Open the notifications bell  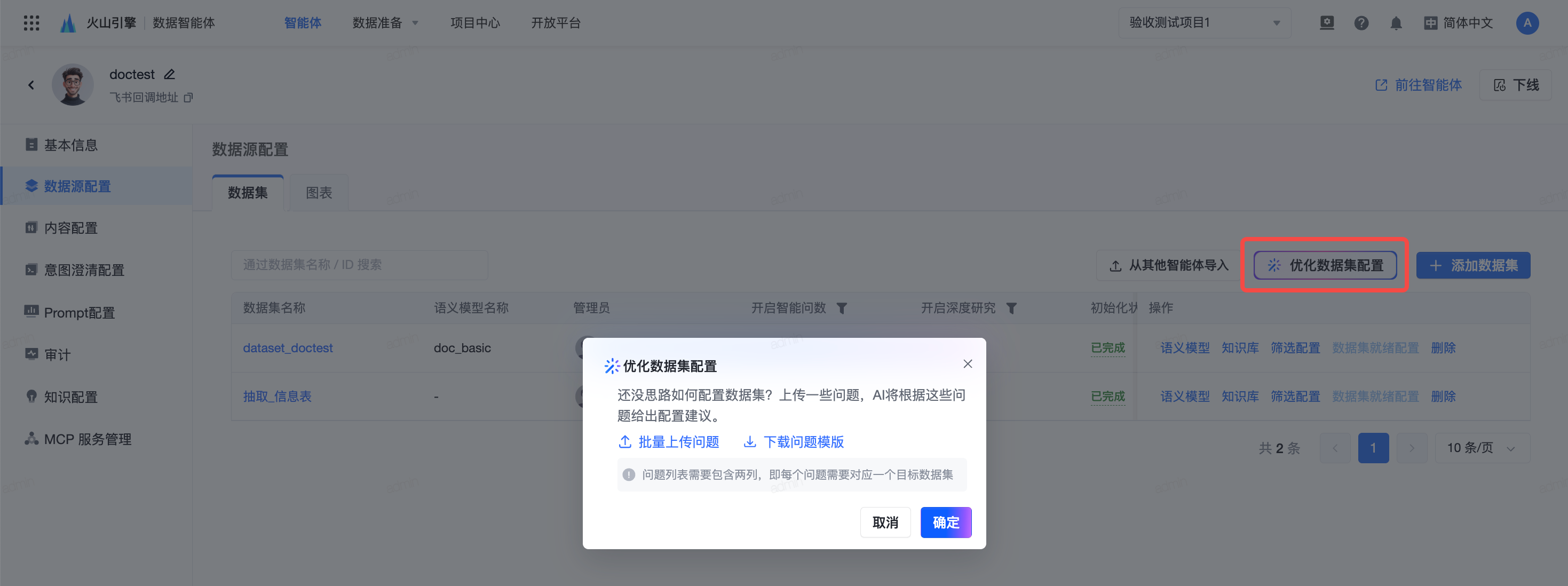pyautogui.click(x=1396, y=23)
